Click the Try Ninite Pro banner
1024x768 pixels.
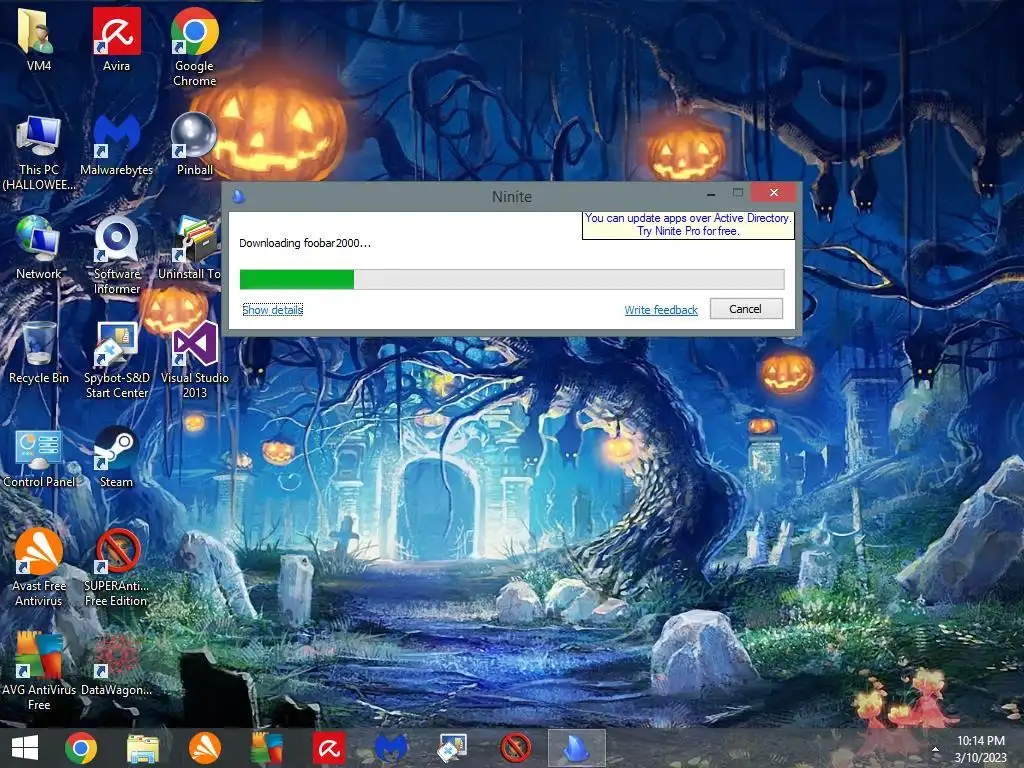tap(688, 225)
